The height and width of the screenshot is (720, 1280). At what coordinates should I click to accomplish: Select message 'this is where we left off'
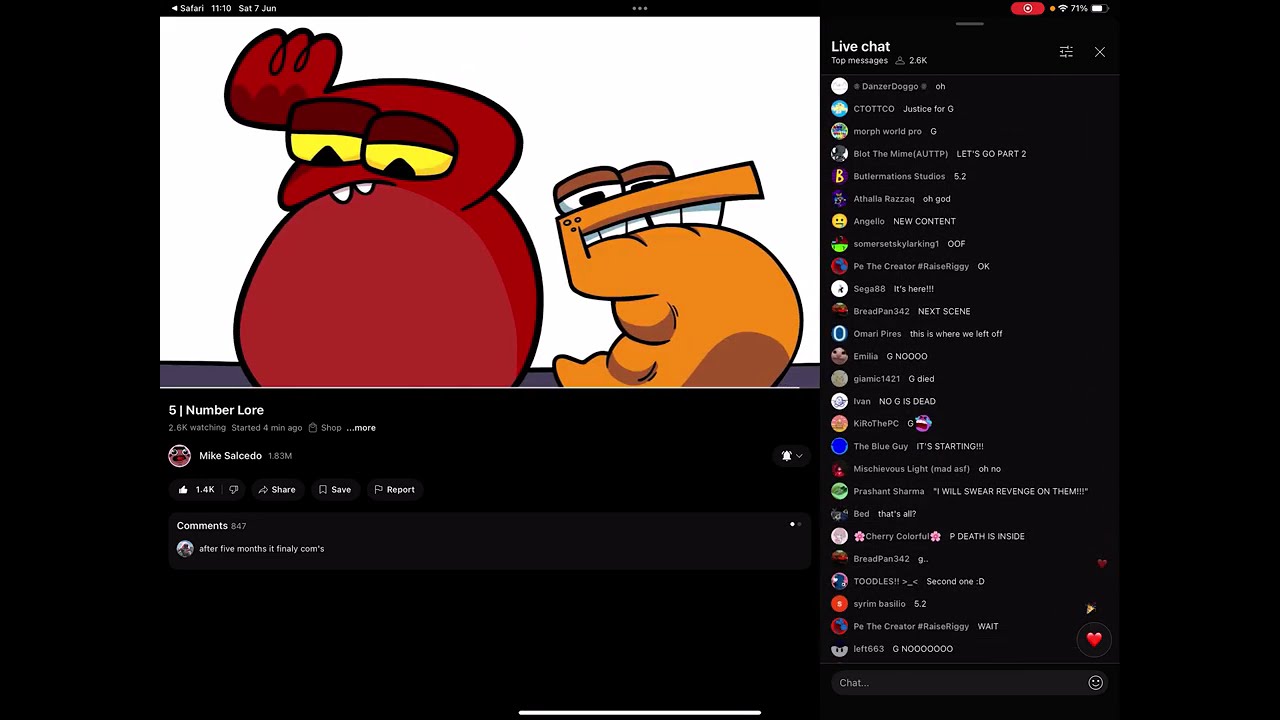956,334
